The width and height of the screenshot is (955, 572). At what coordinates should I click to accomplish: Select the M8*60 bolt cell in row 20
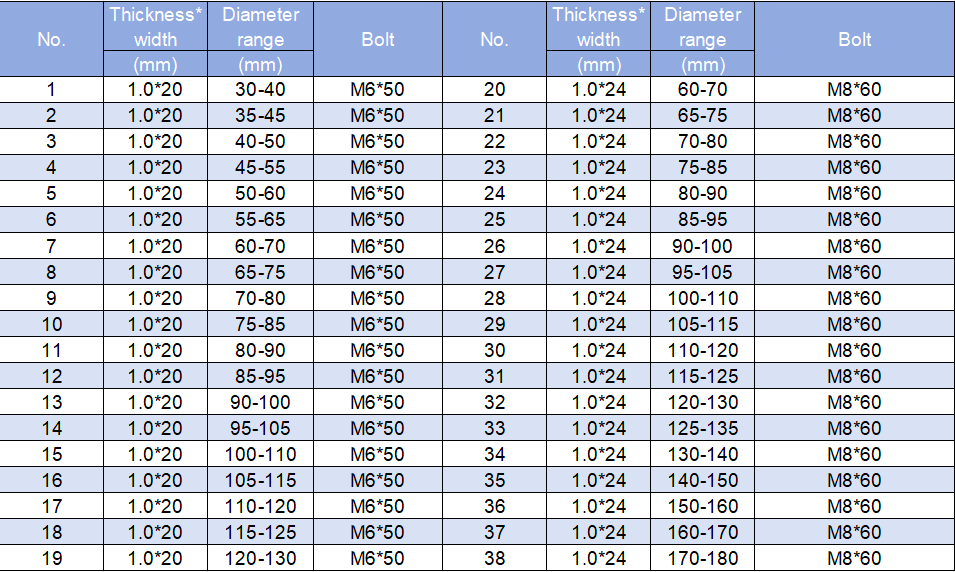pos(855,90)
